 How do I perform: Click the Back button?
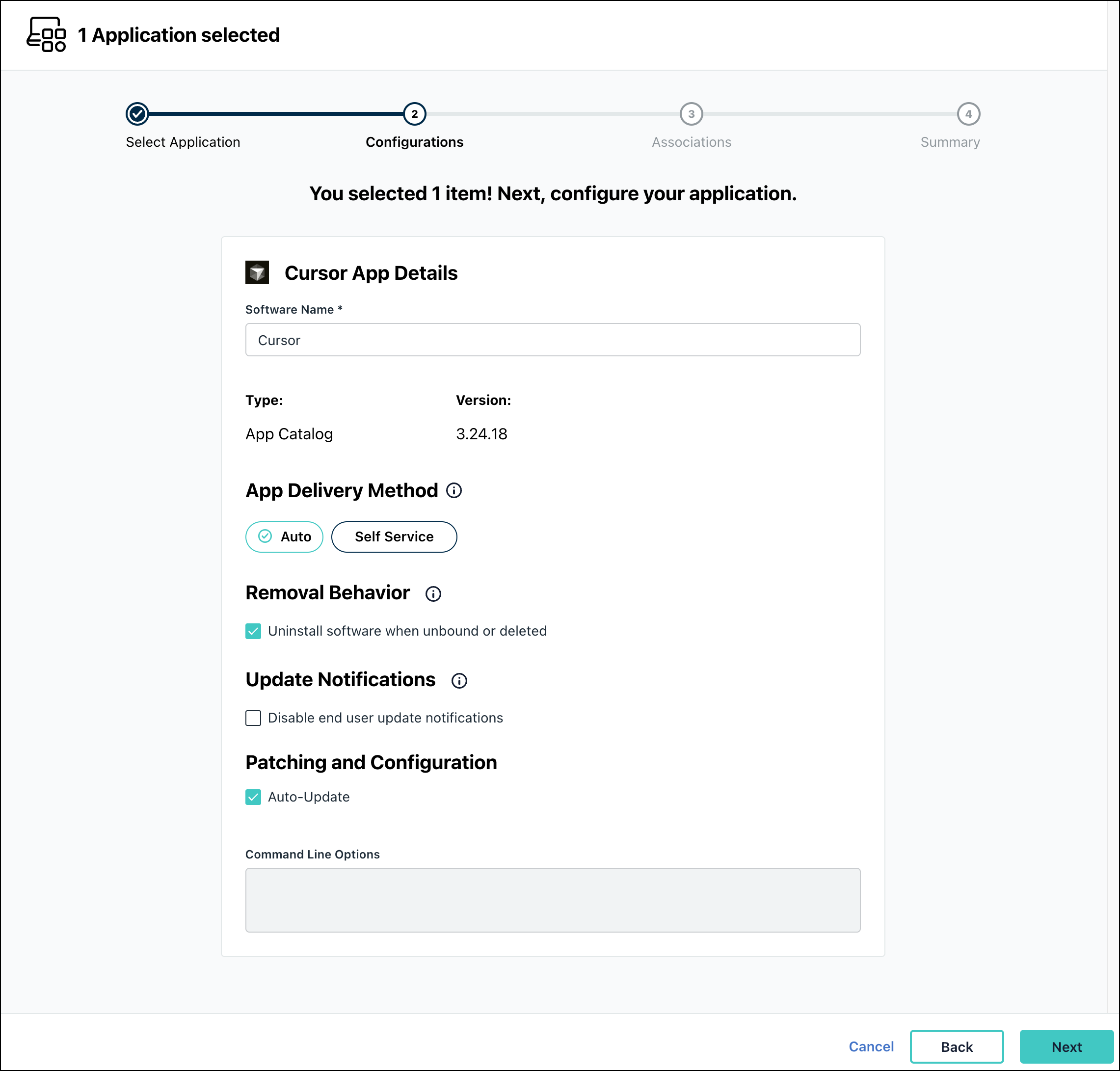[957, 1046]
